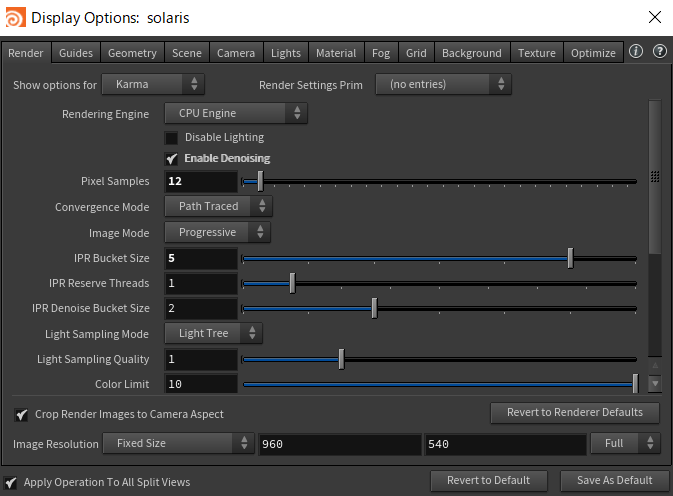This screenshot has height=496, width=673.
Task: Switch to the Fog tab
Action: (x=381, y=53)
